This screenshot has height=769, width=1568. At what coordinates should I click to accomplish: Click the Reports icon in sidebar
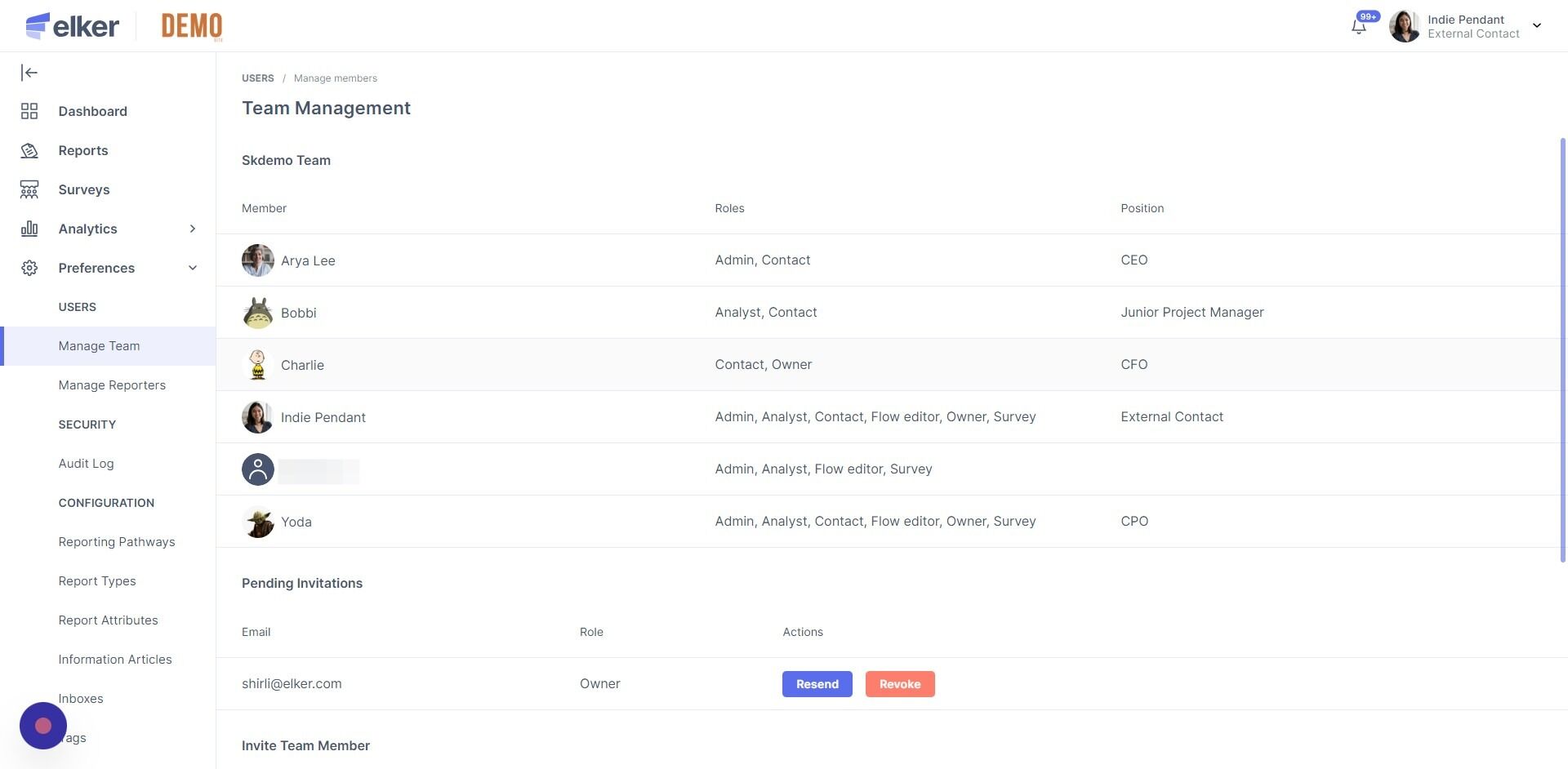(x=29, y=150)
